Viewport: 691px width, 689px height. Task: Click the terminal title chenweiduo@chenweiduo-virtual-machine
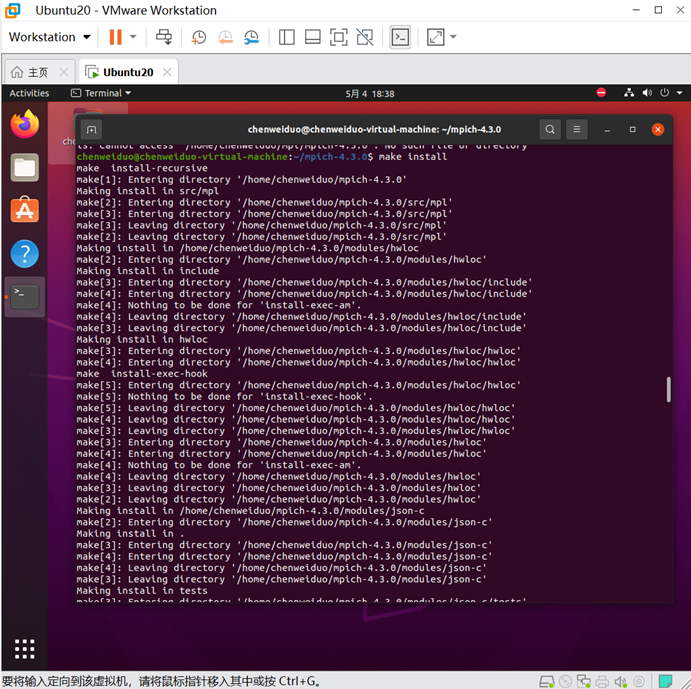pos(374,130)
